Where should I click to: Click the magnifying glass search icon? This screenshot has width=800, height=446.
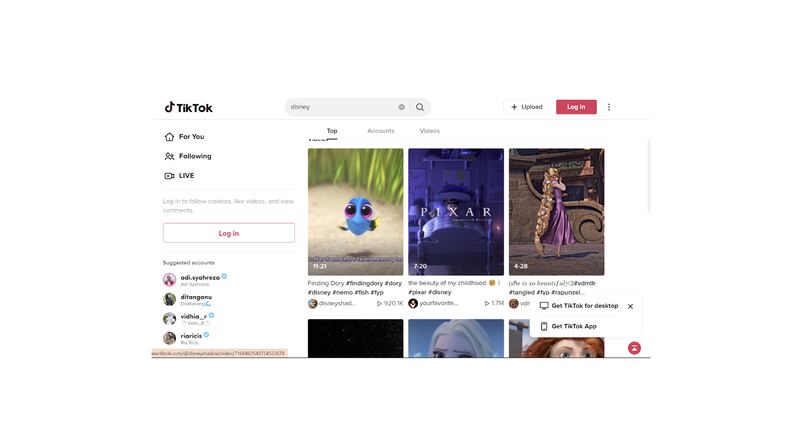(420, 107)
